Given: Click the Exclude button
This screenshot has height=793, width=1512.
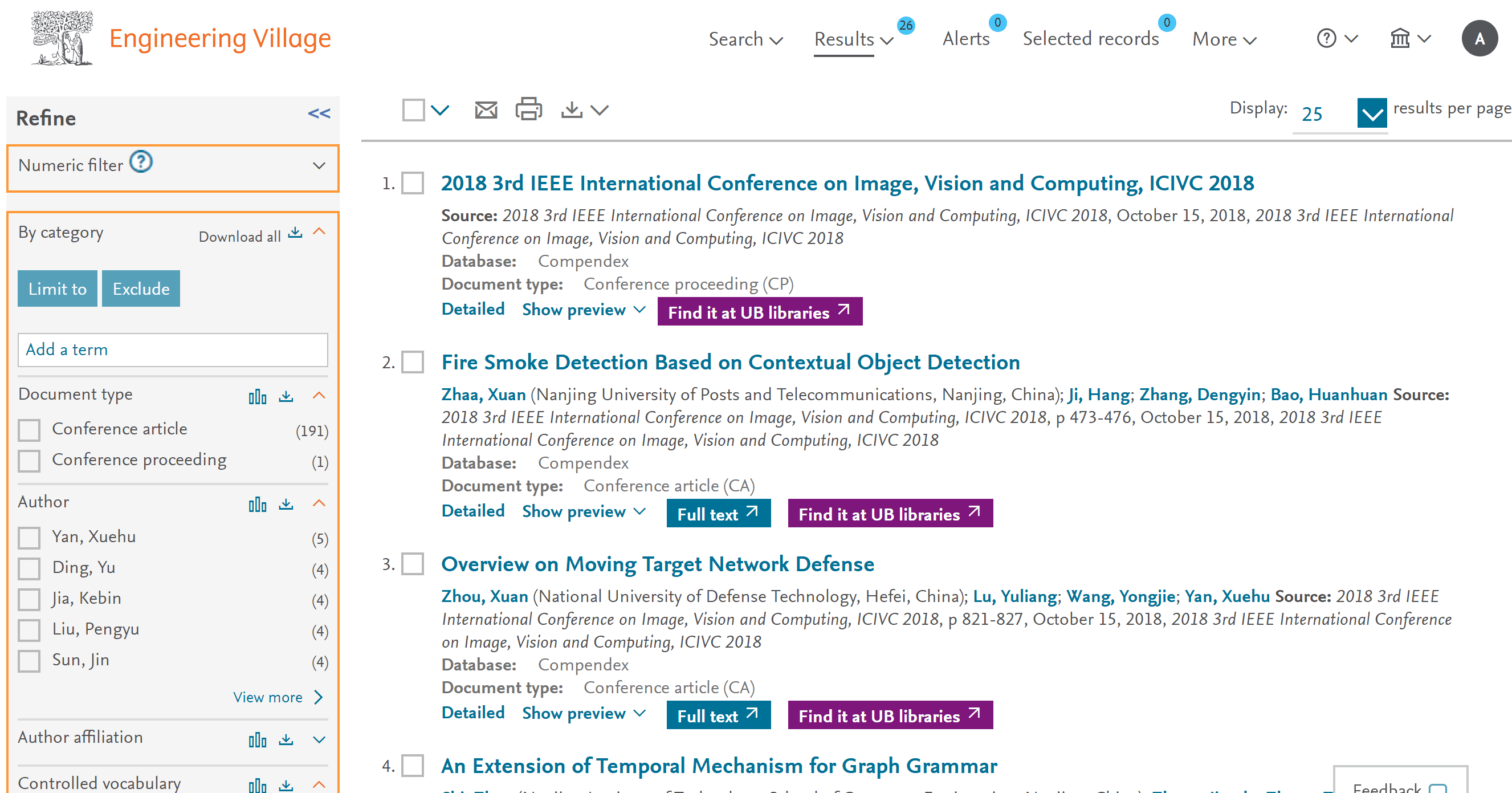Looking at the screenshot, I should tap(141, 288).
